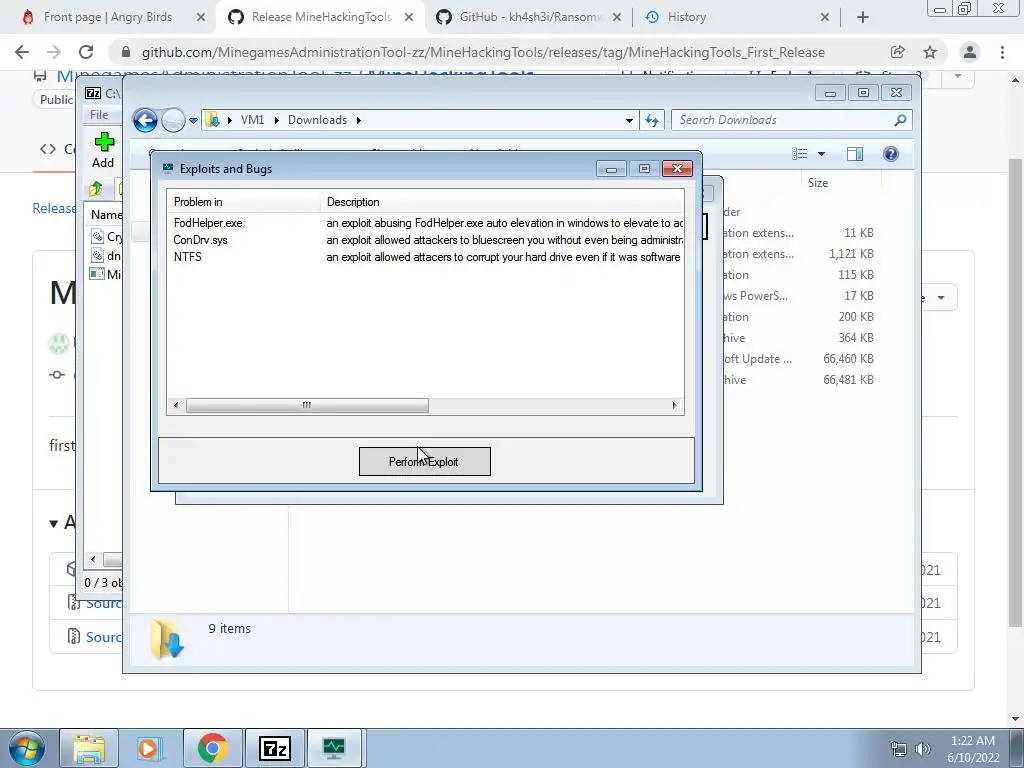Select the FodHelper.exe row
1024x768 pixels.
click(x=425, y=223)
